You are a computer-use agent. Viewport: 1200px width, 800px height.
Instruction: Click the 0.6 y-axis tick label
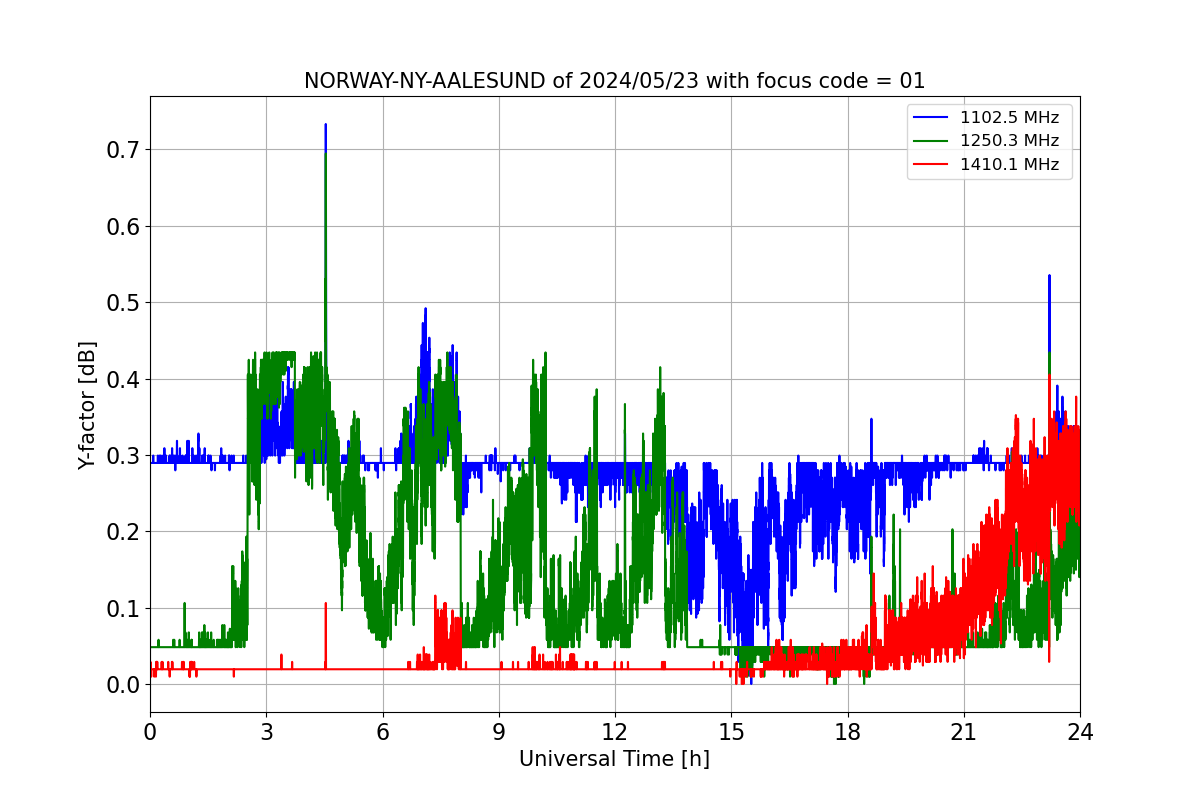coord(122,226)
